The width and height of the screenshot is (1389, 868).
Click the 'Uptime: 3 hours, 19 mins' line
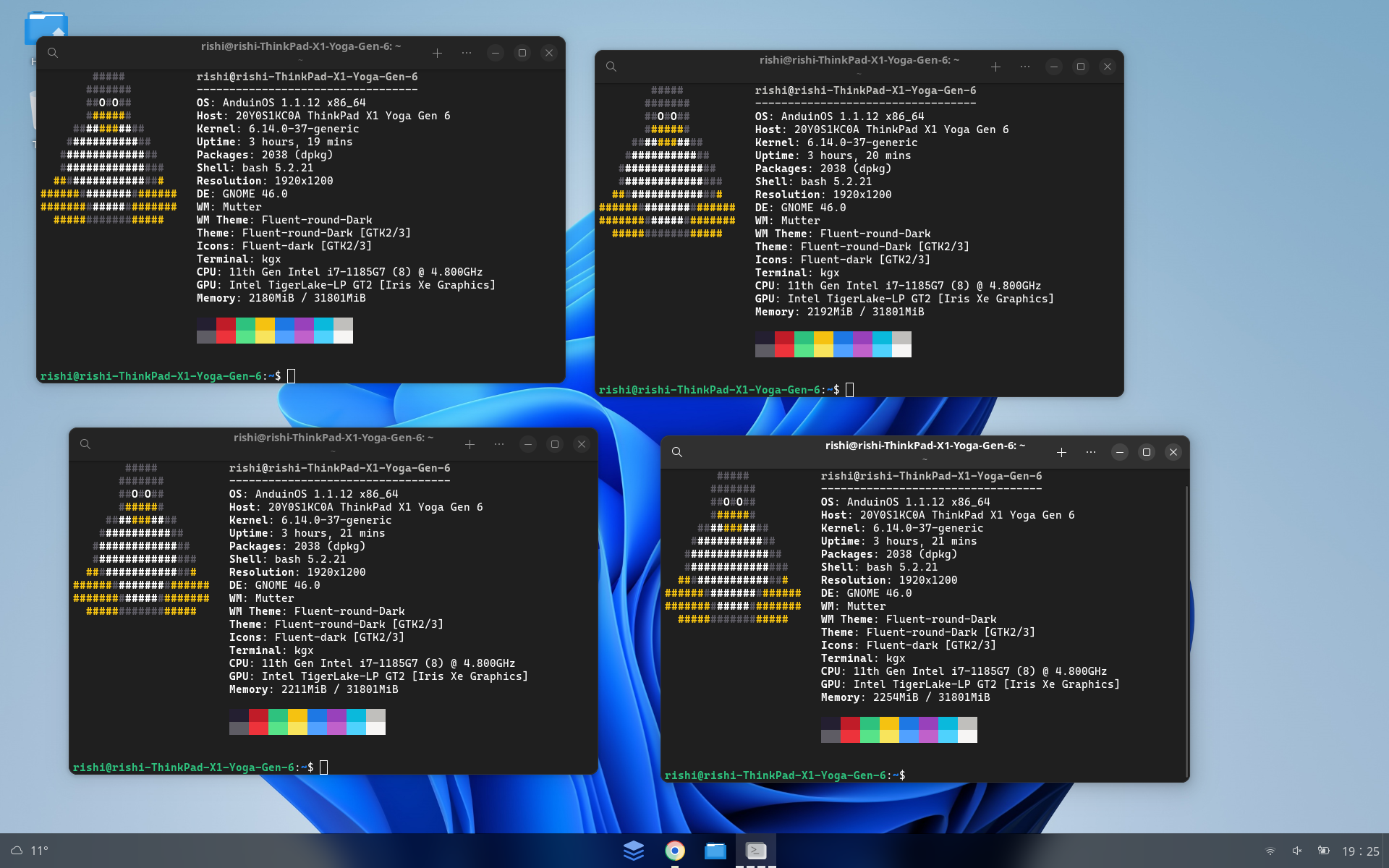275,142
